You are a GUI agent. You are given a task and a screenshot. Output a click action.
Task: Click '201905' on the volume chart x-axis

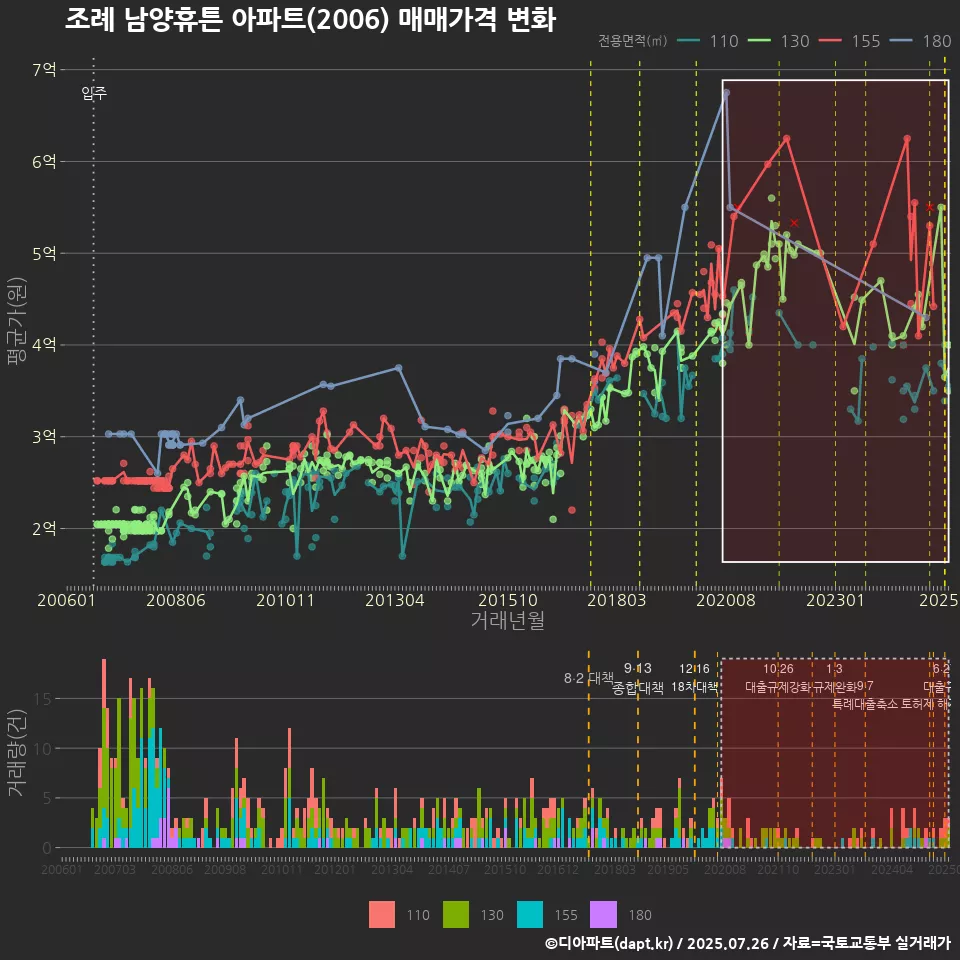[668, 869]
